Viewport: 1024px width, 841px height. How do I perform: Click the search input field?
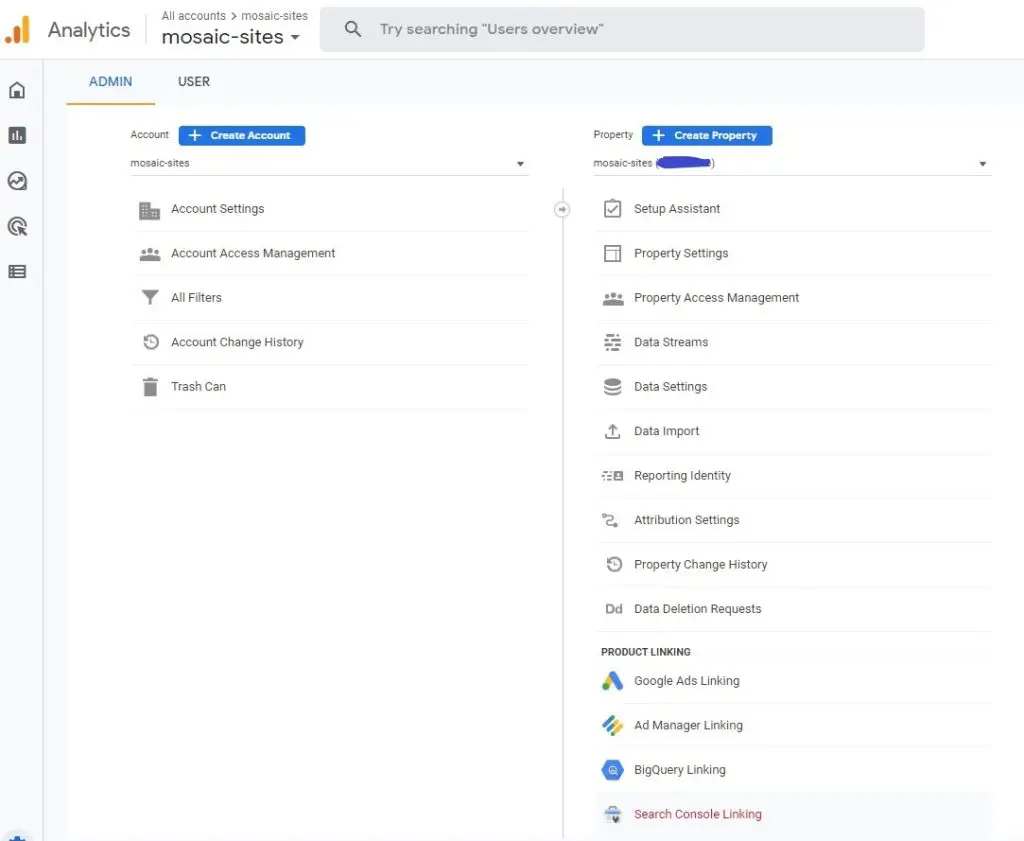pyautogui.click(x=622, y=29)
